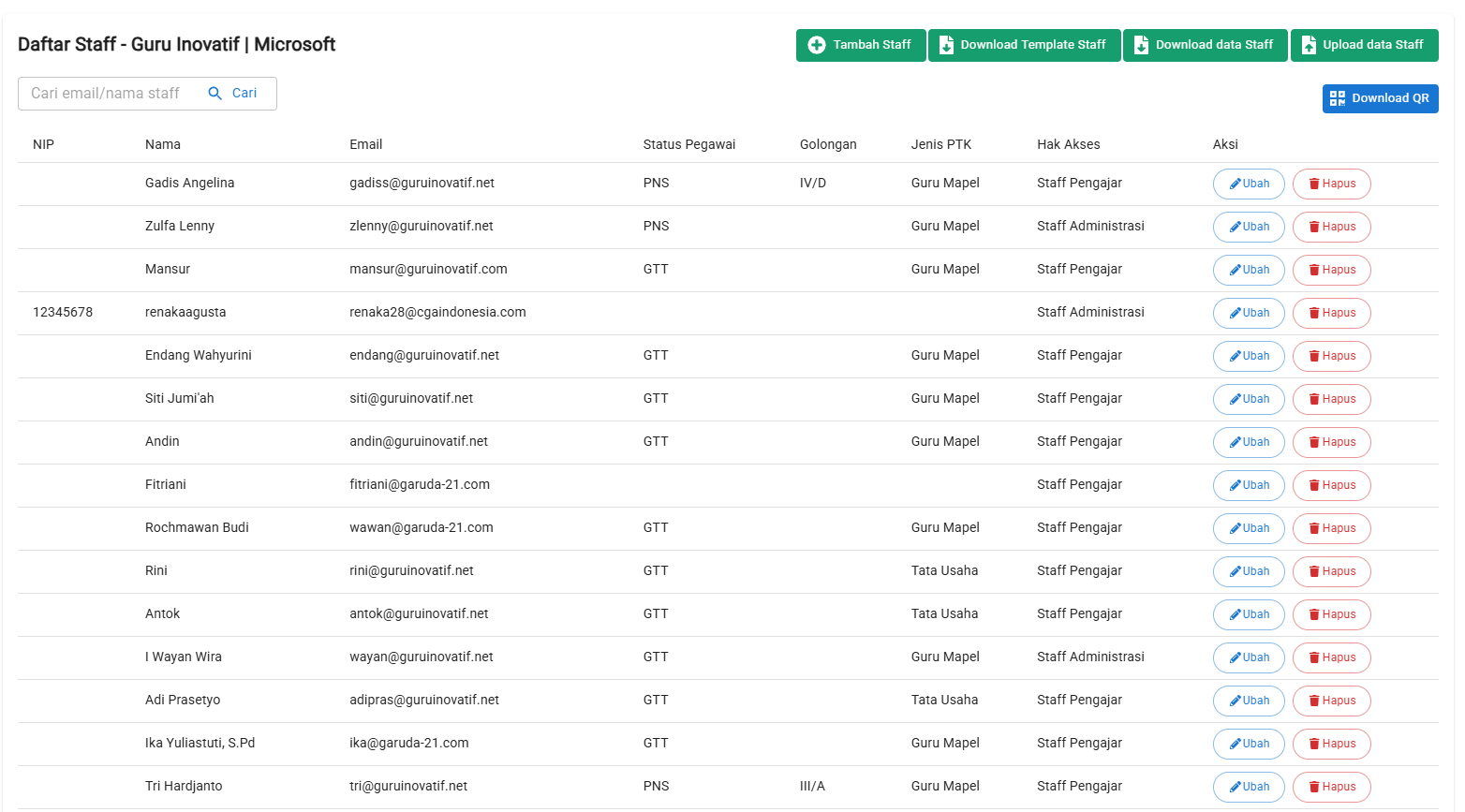
Task: Click the Email column header
Action: (x=366, y=144)
